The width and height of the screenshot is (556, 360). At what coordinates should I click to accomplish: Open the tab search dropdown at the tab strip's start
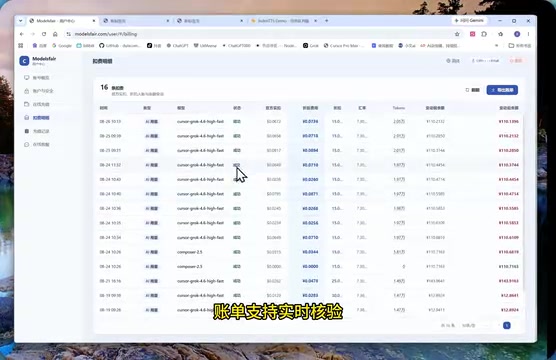[21, 21]
